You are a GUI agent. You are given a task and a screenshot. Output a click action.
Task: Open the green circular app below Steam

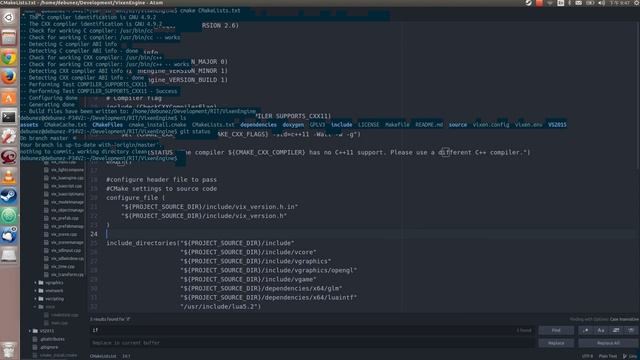click(x=9, y=216)
